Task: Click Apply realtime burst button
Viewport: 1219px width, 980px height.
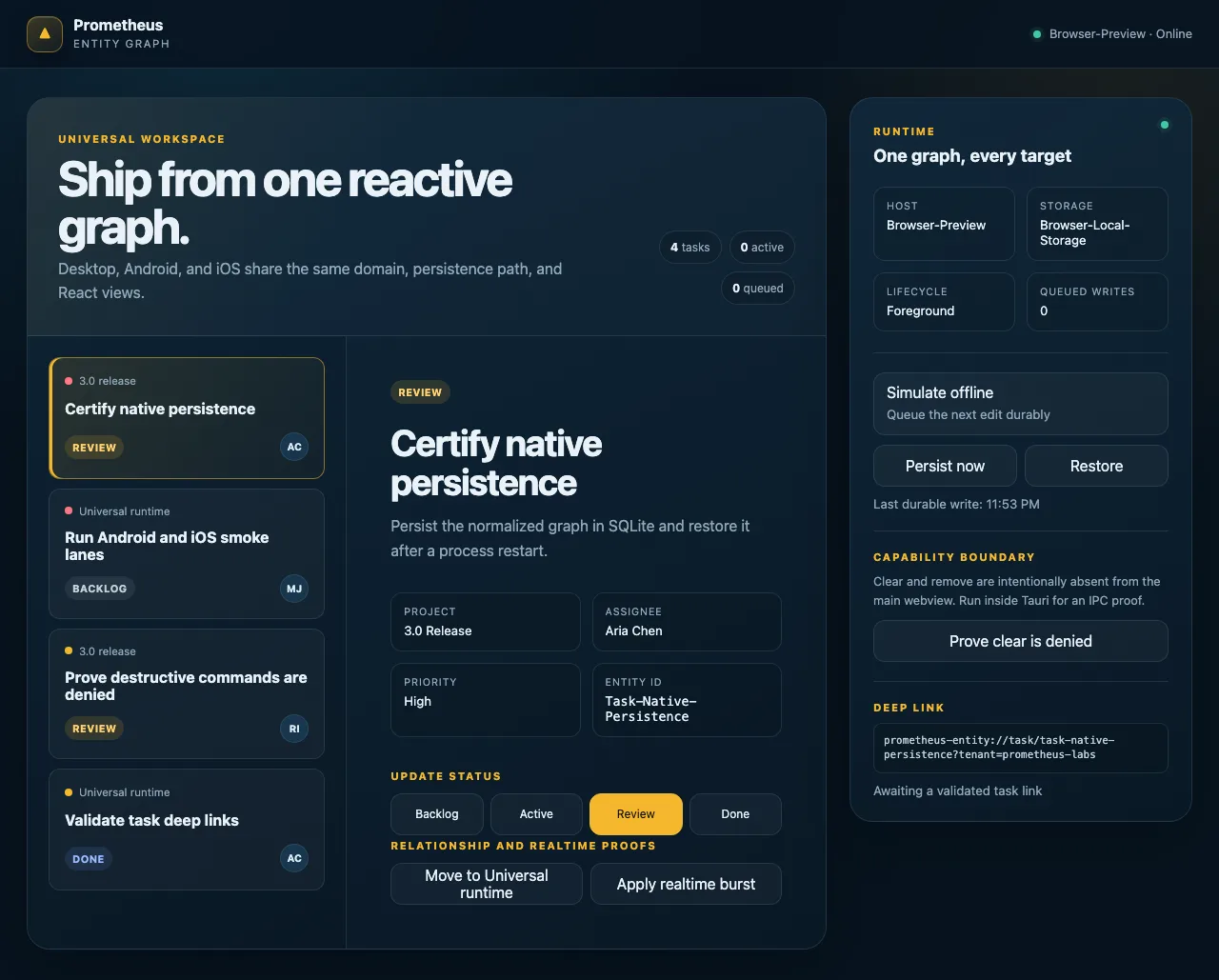Action: point(686,884)
